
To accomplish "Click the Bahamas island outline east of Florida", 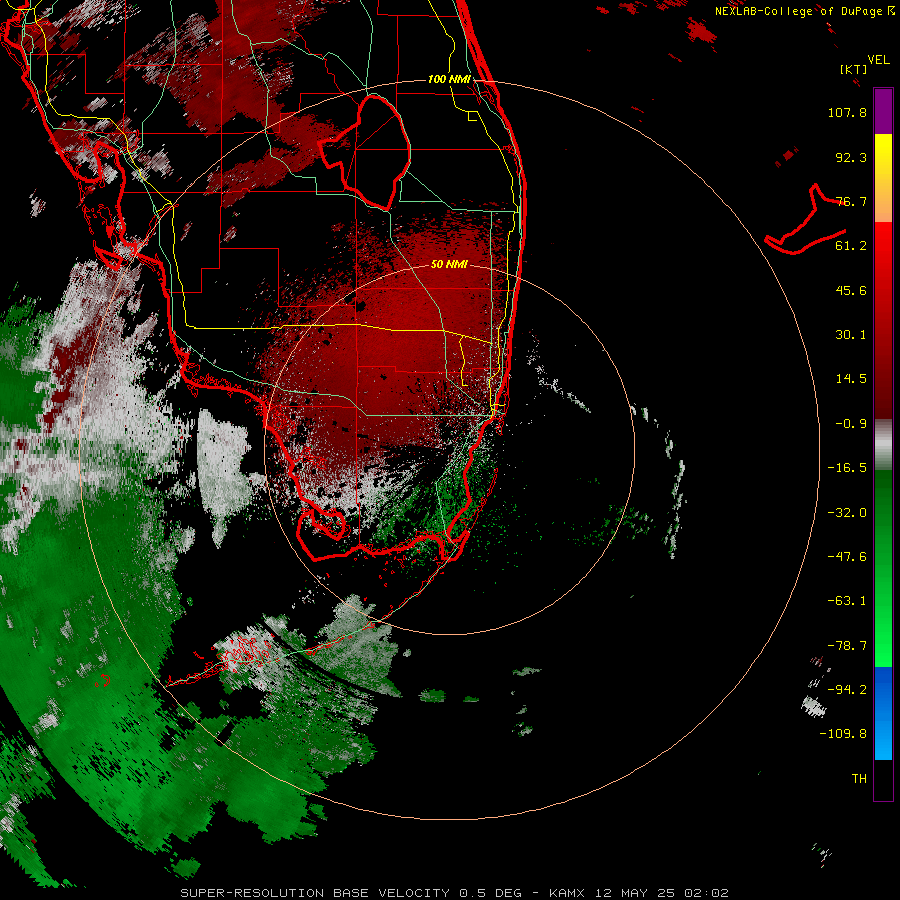I will coord(806,220).
